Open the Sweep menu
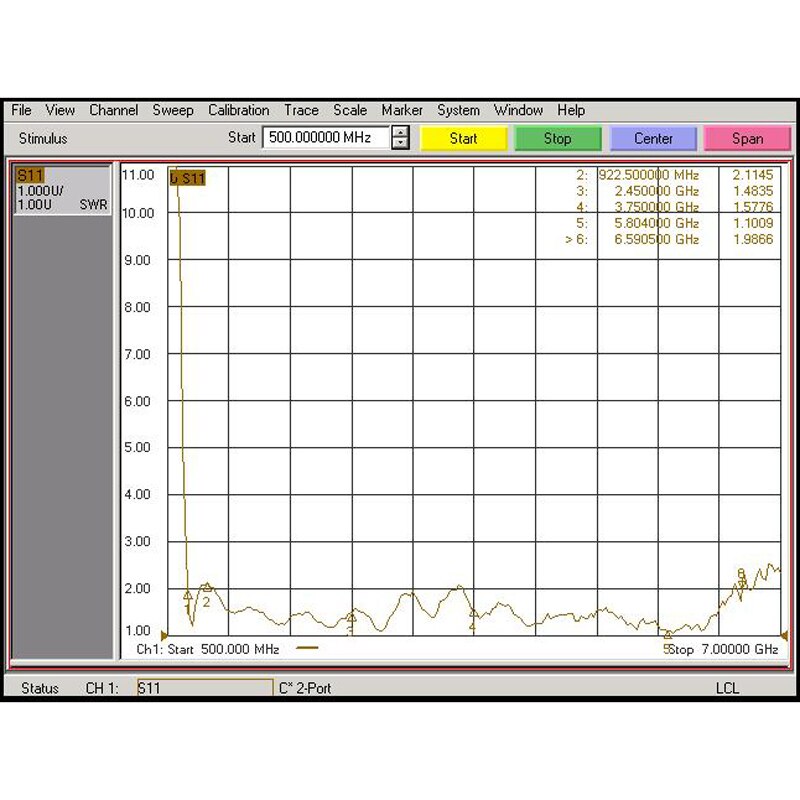The width and height of the screenshot is (800, 800). (173, 110)
